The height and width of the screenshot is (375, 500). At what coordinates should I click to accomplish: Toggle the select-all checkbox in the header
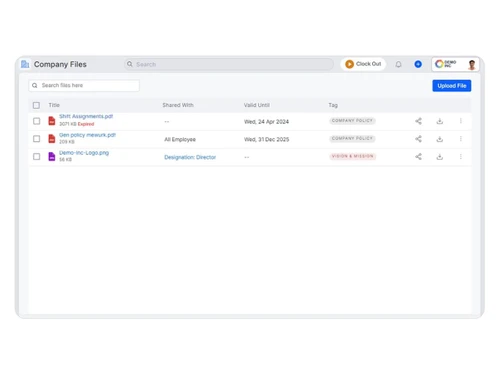point(36,105)
